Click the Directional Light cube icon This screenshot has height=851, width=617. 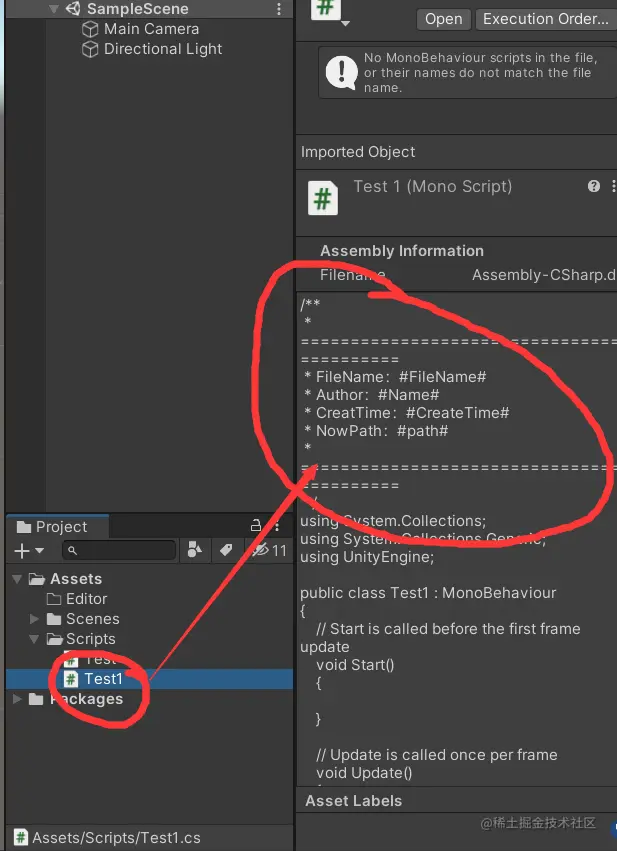tap(90, 49)
